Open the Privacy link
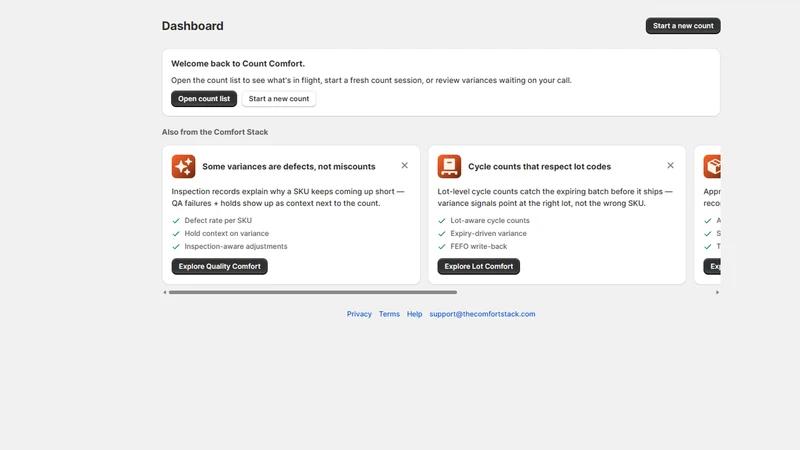 click(359, 314)
